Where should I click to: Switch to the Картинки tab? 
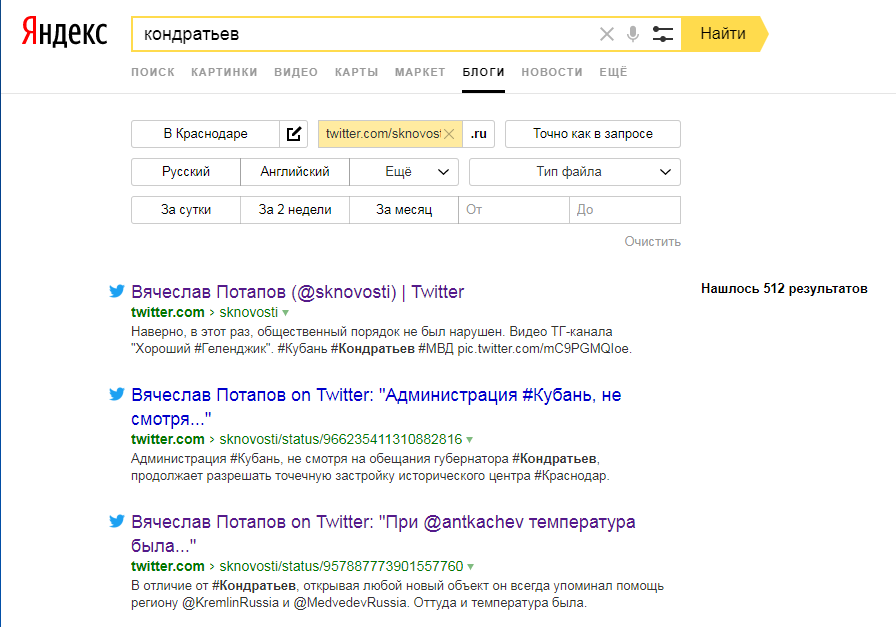click(x=224, y=72)
